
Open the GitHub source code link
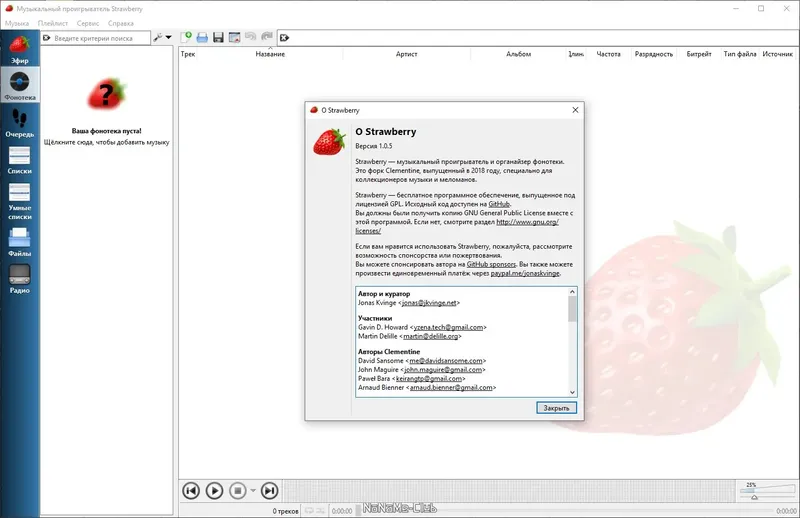click(x=499, y=204)
